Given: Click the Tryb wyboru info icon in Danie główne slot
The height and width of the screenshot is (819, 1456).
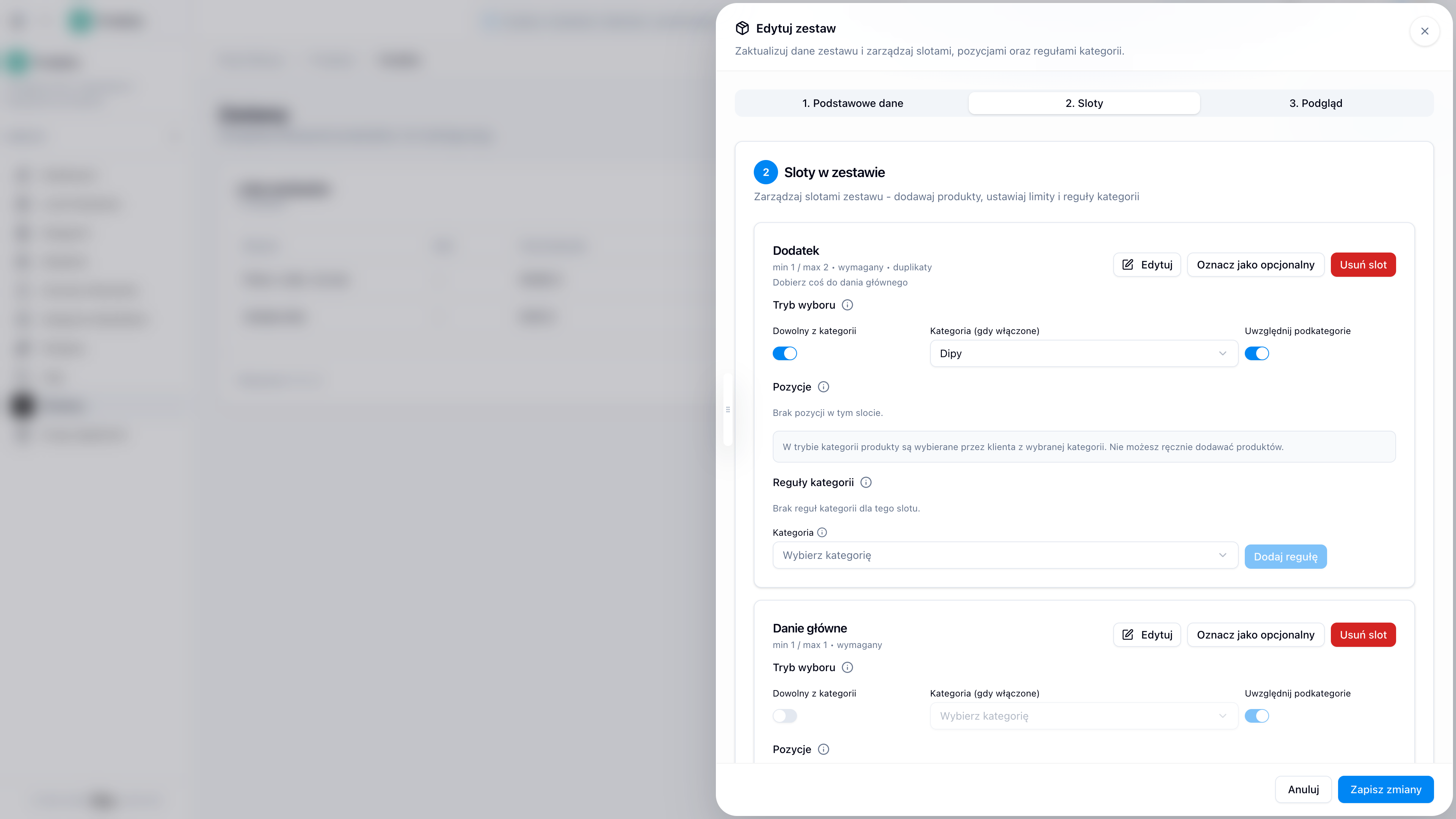Looking at the screenshot, I should coord(847,667).
